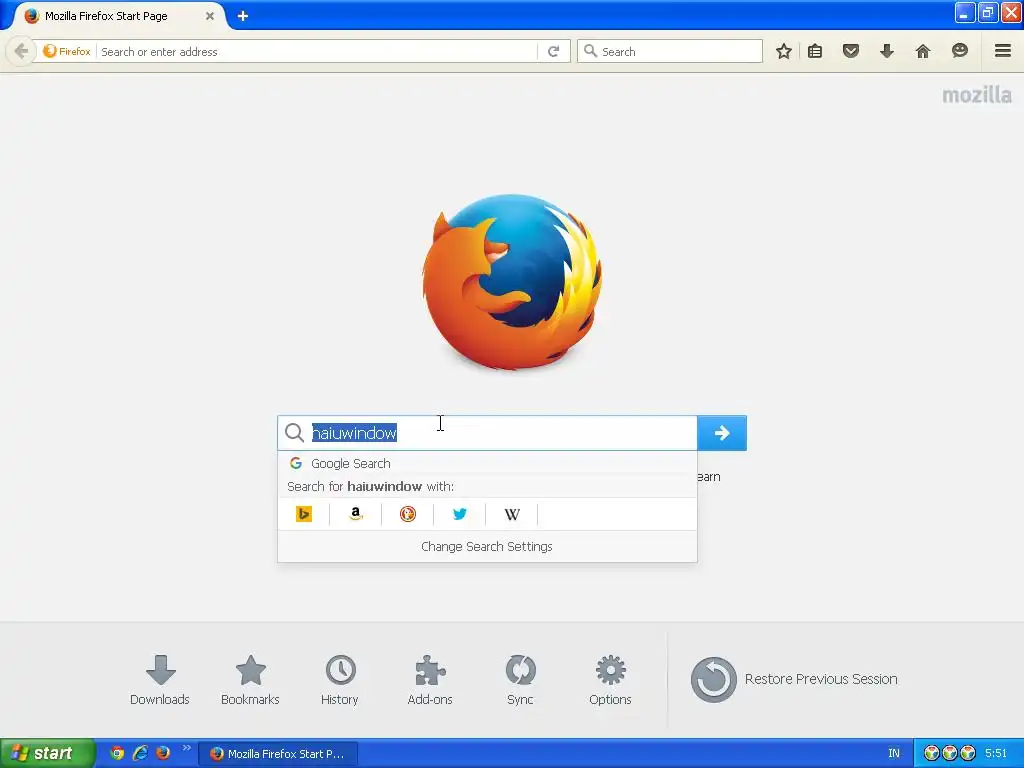Click the IN language indicator
The height and width of the screenshot is (768, 1024).
(x=893, y=754)
